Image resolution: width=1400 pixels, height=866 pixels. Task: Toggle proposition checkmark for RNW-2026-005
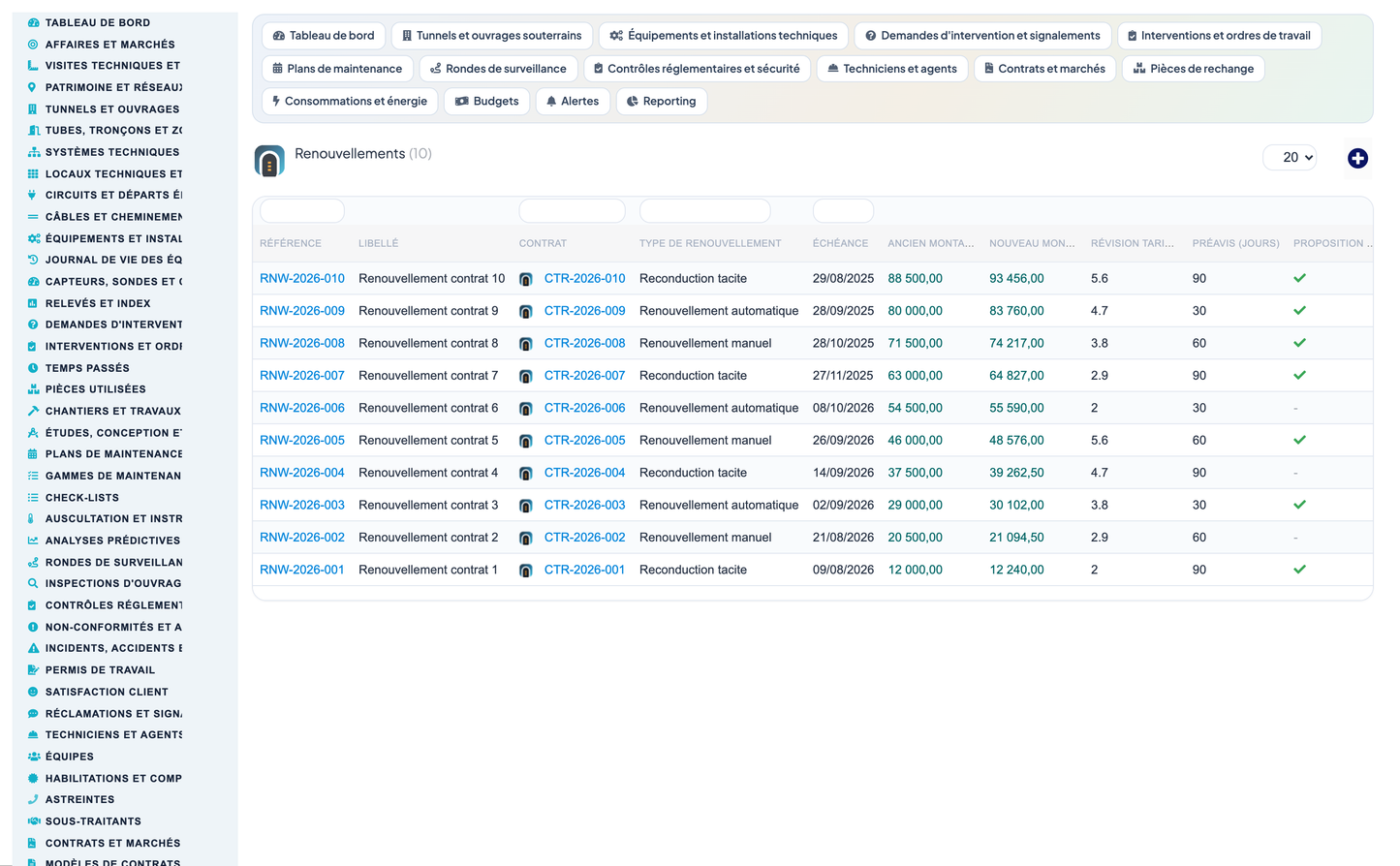pyautogui.click(x=1299, y=440)
